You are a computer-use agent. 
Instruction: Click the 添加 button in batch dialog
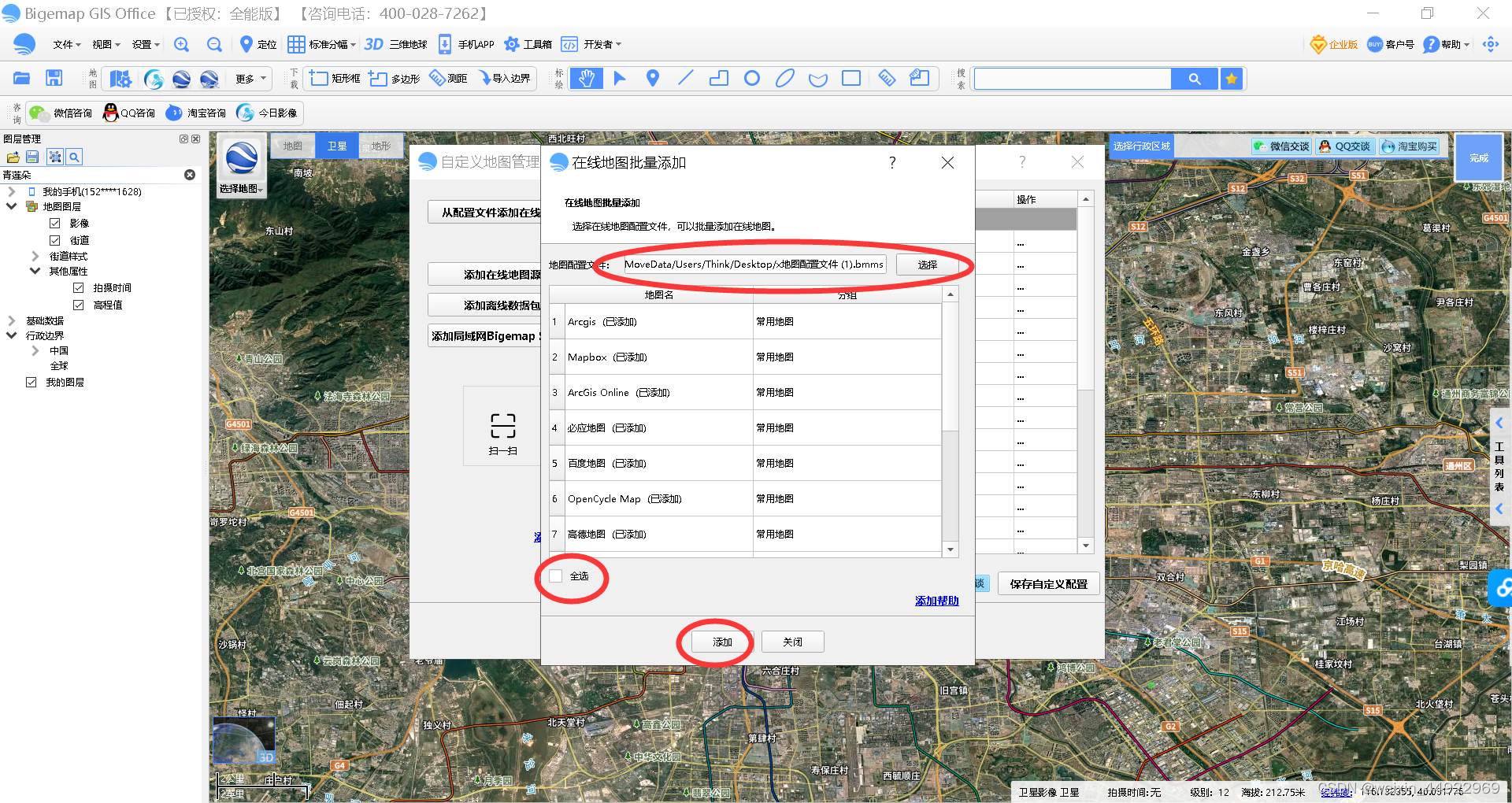point(722,642)
